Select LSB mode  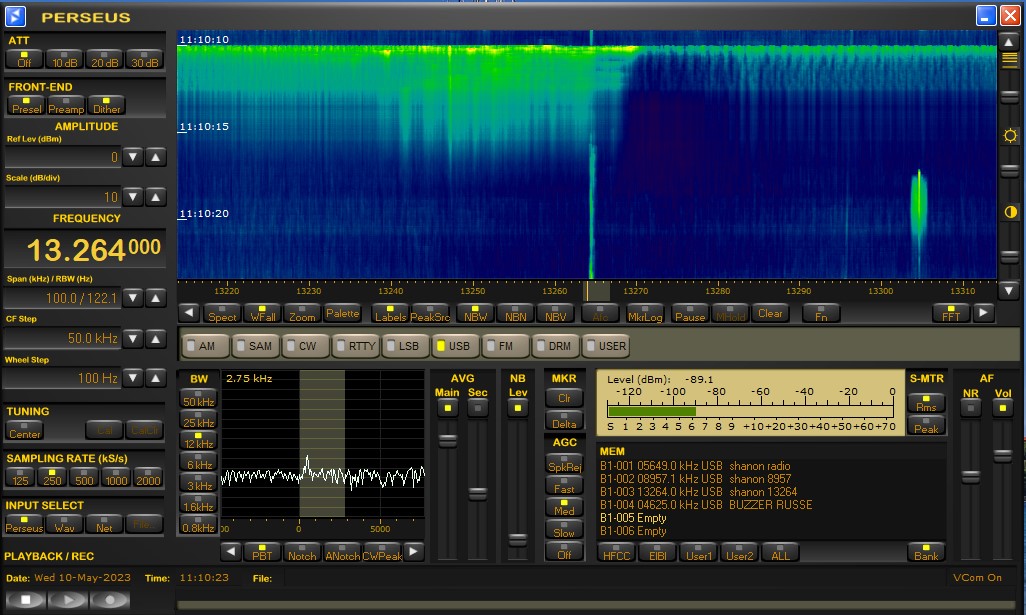pyautogui.click(x=406, y=345)
